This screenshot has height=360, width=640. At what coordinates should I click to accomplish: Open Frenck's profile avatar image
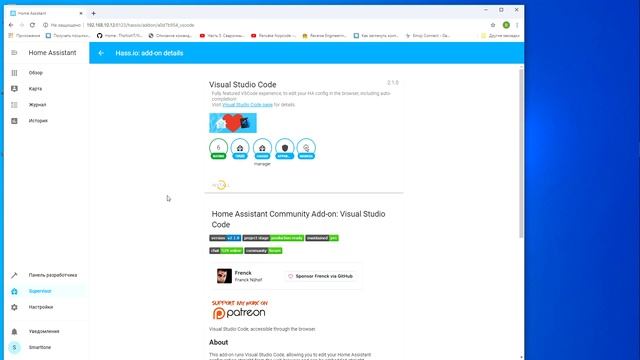[x=224, y=276]
